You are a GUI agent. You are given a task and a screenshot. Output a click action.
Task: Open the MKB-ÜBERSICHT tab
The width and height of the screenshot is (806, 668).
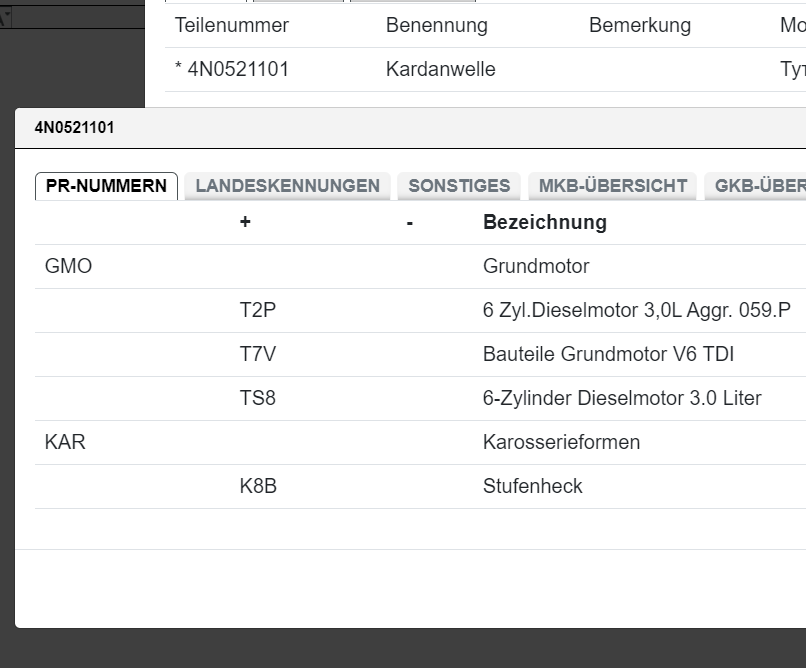[612, 186]
